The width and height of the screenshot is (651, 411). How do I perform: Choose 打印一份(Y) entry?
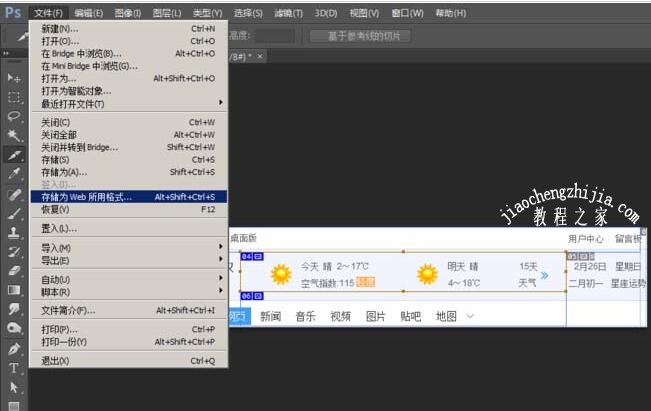(129, 342)
